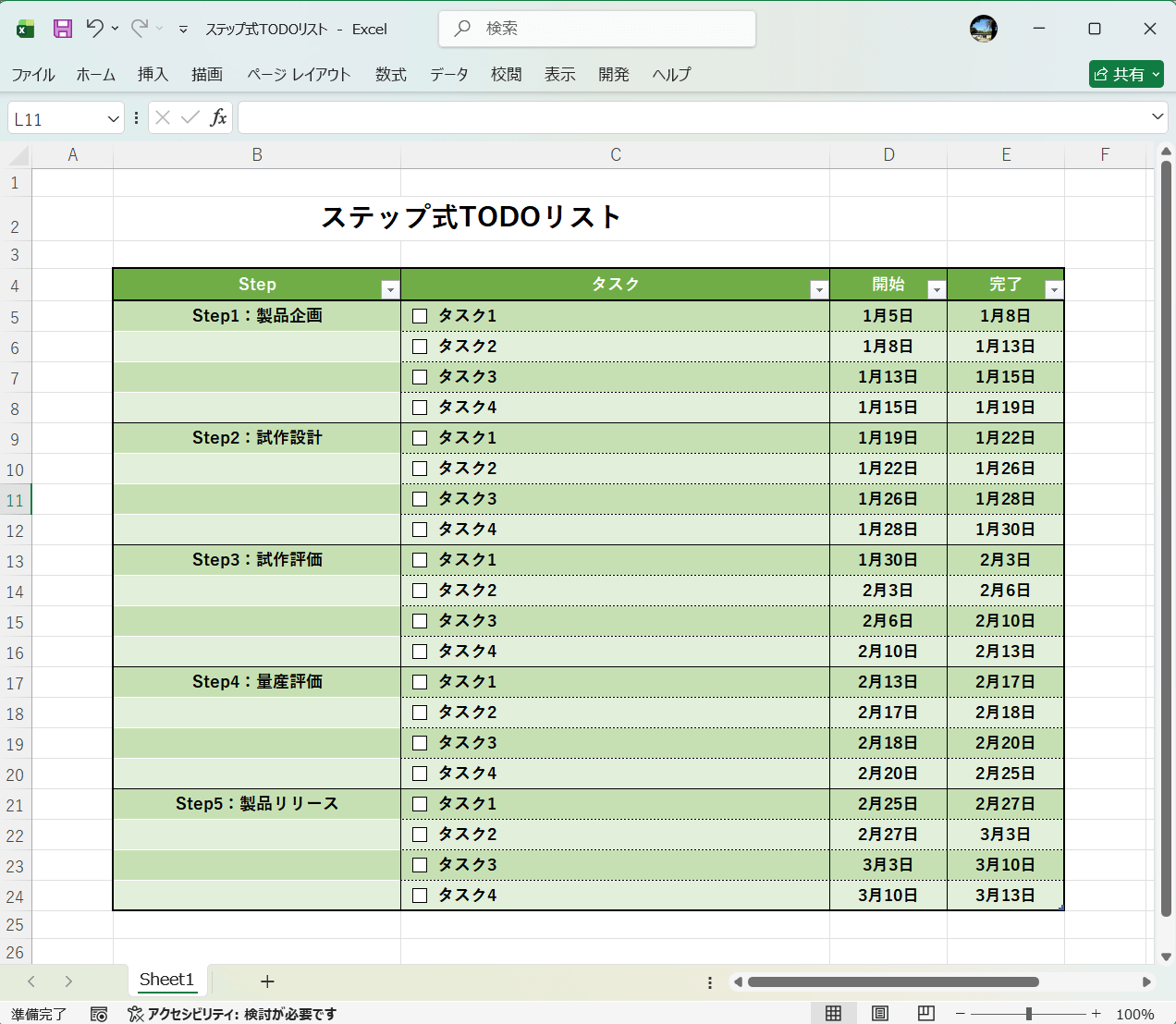Check the タスク3 checkbox in Step3

coord(420,620)
